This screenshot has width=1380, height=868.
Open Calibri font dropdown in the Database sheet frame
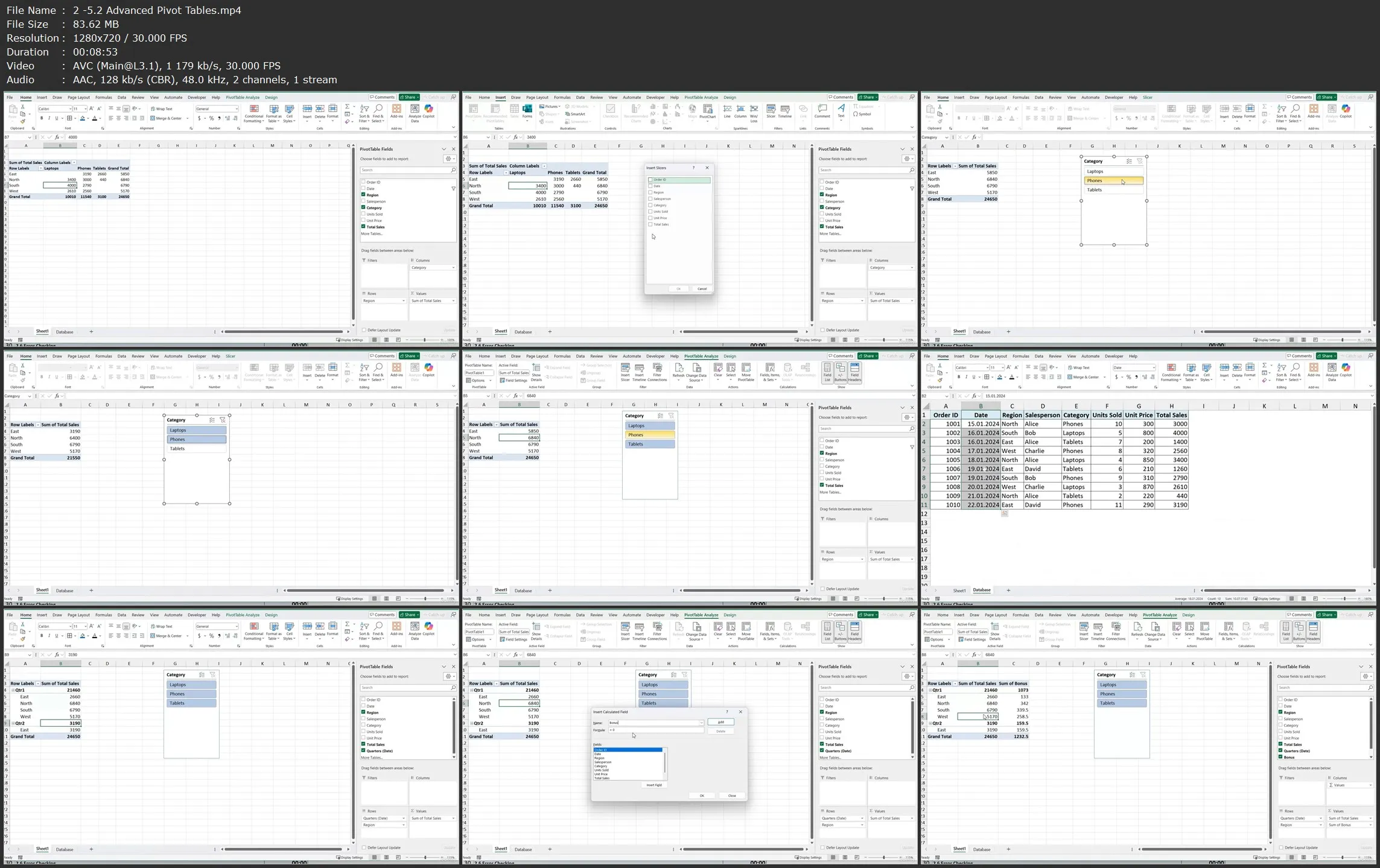pyautogui.click(x=987, y=367)
